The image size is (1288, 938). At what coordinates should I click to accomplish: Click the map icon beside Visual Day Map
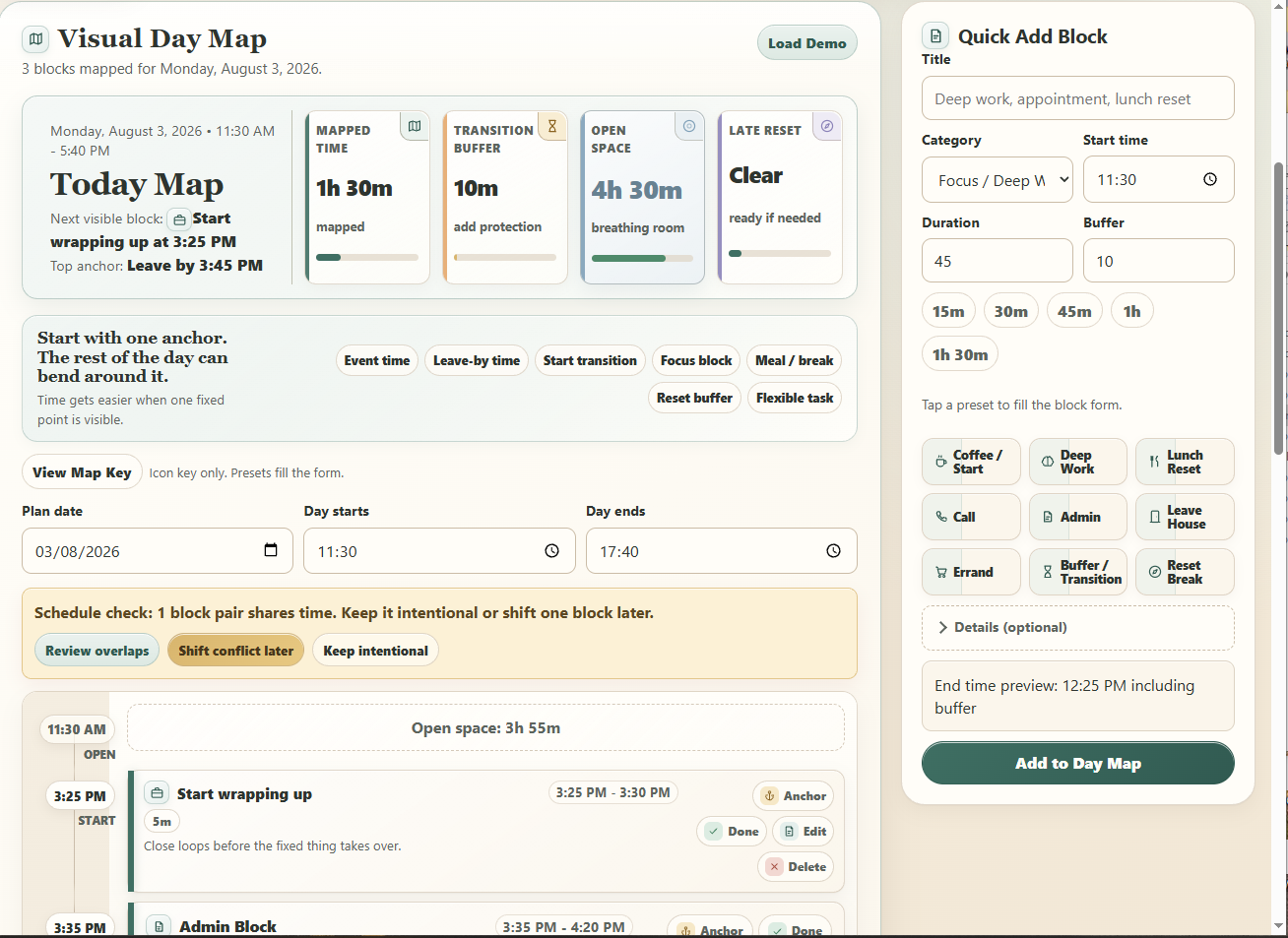point(35,39)
